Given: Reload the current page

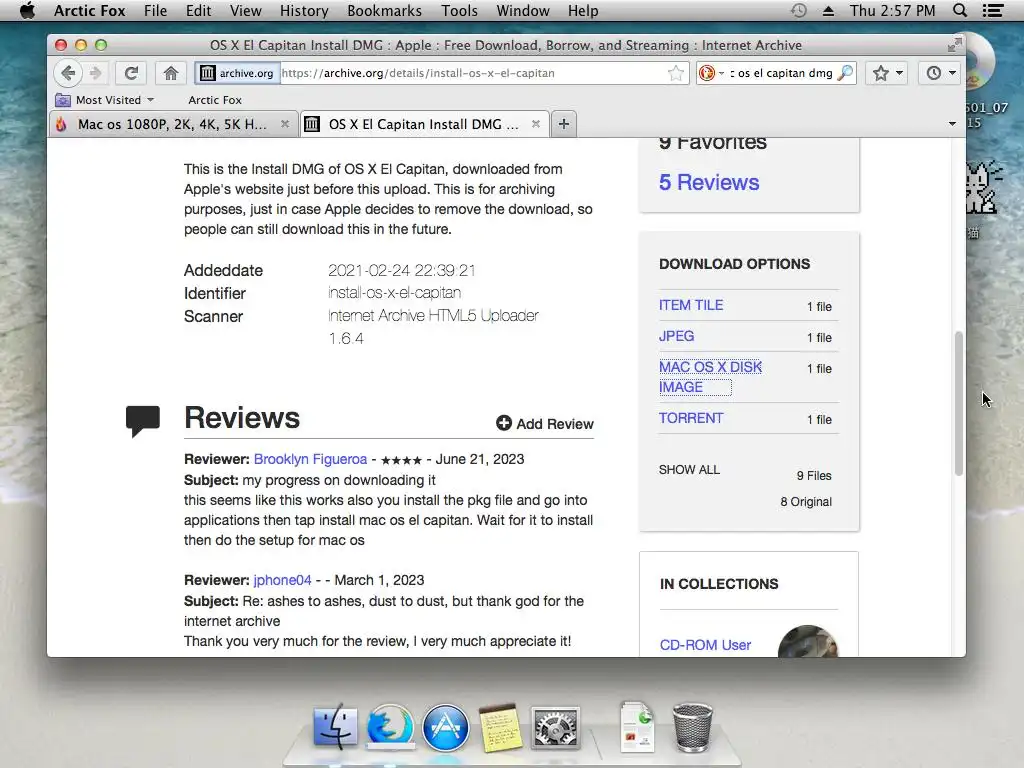Looking at the screenshot, I should (x=131, y=73).
